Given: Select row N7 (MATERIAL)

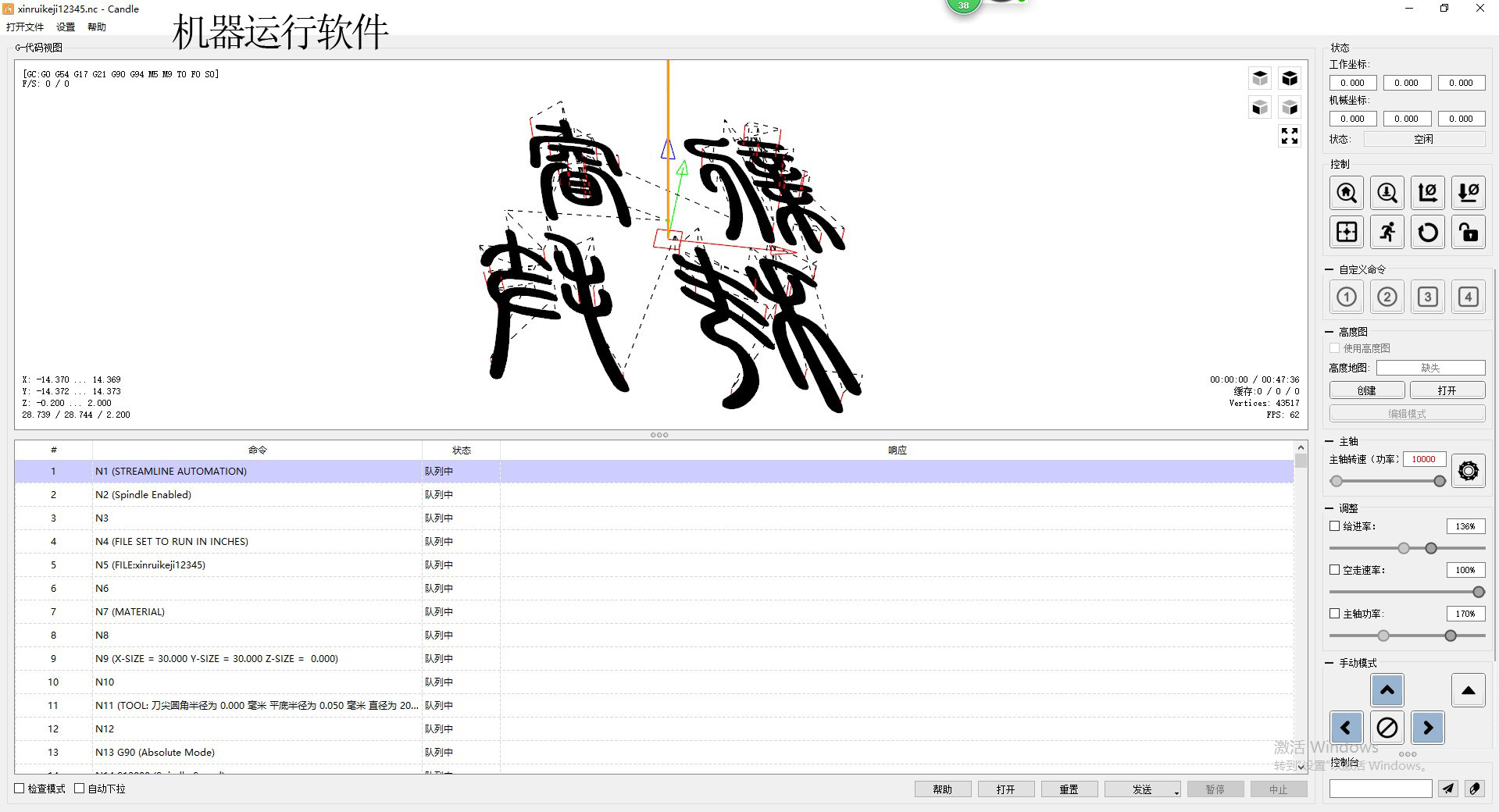Looking at the screenshot, I should pos(654,612).
